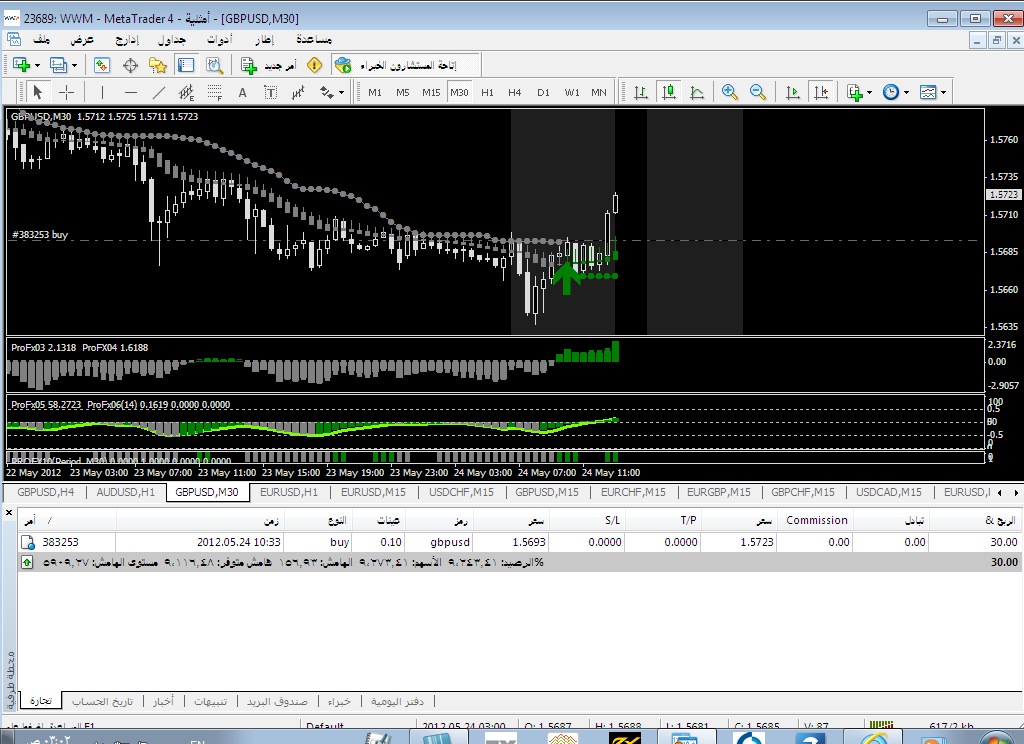The height and width of the screenshot is (744, 1024).
Task: Switch to M1 timeframe
Action: click(375, 92)
